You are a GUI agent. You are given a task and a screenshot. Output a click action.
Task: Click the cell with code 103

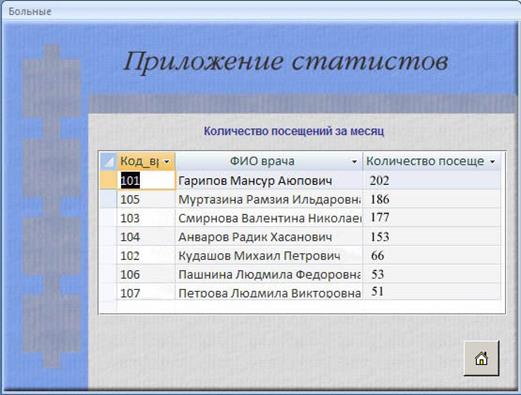pos(146,218)
